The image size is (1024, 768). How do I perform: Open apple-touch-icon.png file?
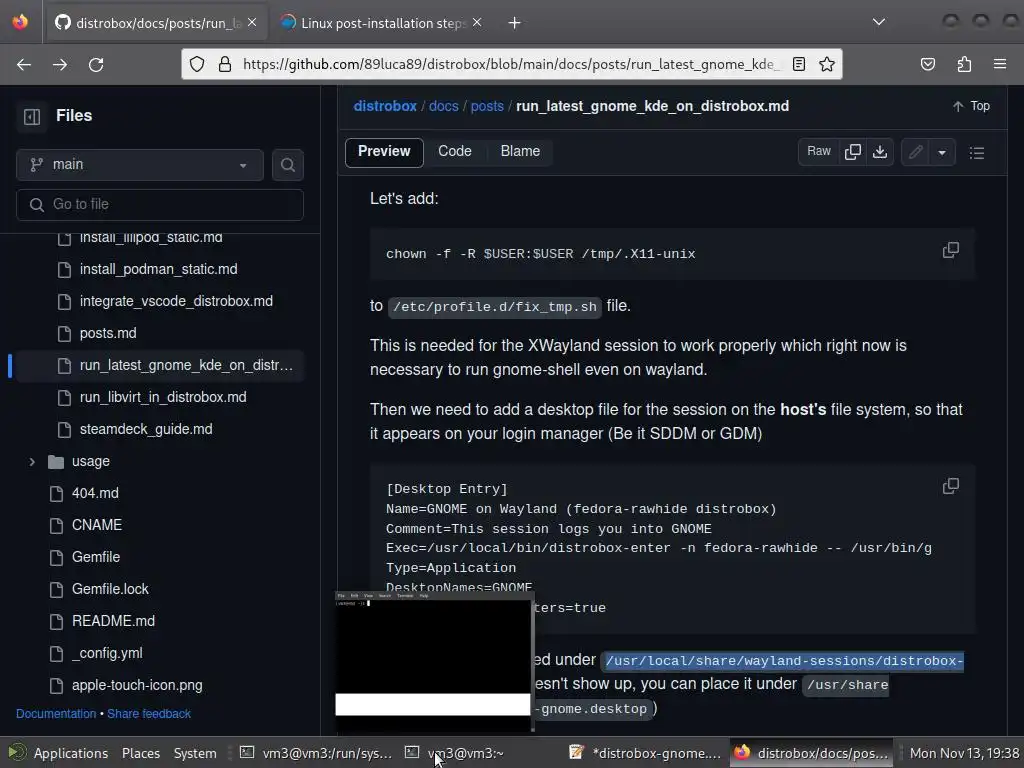136,685
